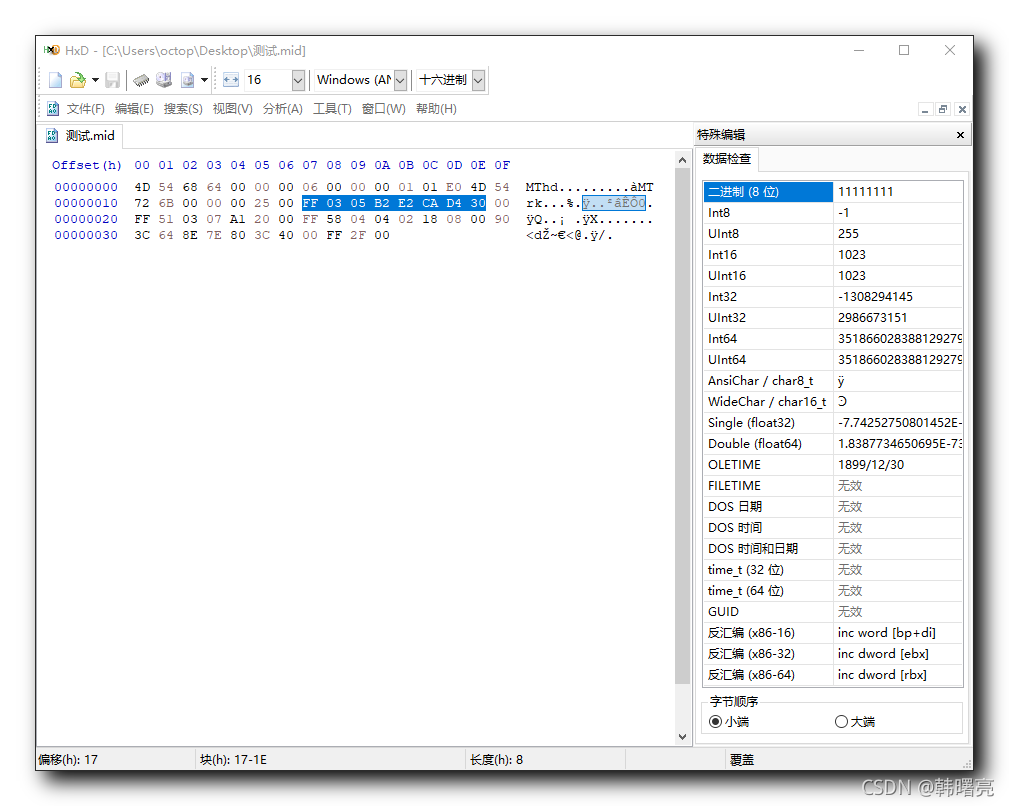
Task: Open the 窗口(W) menu
Action: [384, 109]
